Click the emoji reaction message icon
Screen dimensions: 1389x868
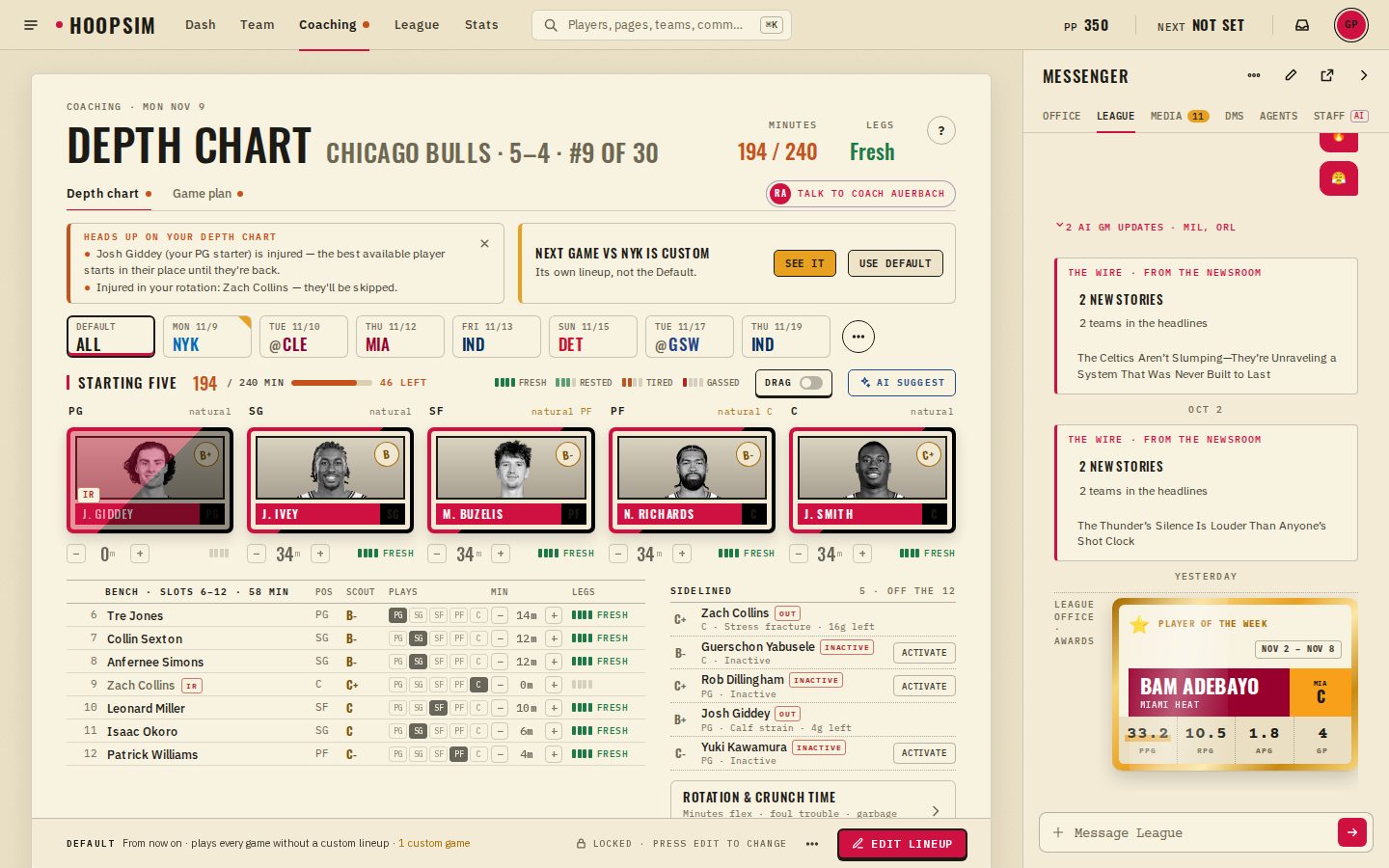[x=1339, y=178]
